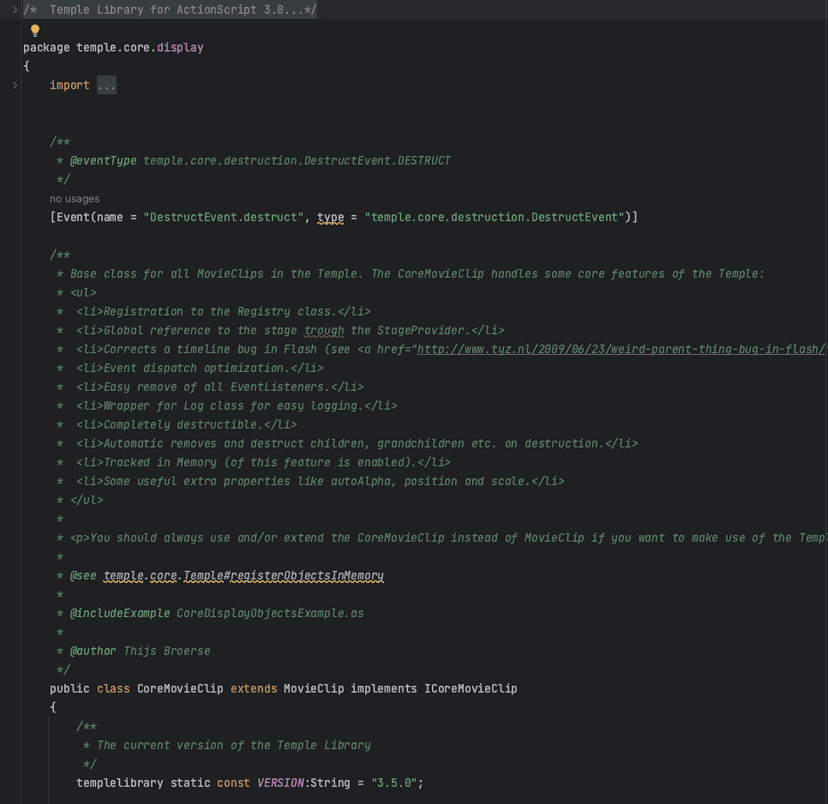Click the underlined "type" attribute in Event metadata

click(x=330, y=217)
